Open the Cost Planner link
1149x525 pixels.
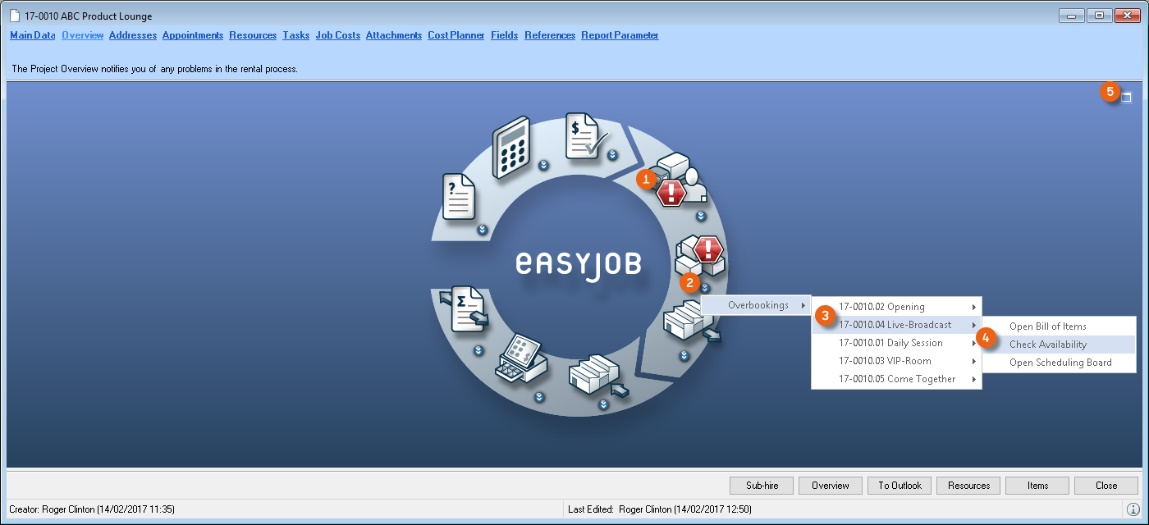(455, 35)
